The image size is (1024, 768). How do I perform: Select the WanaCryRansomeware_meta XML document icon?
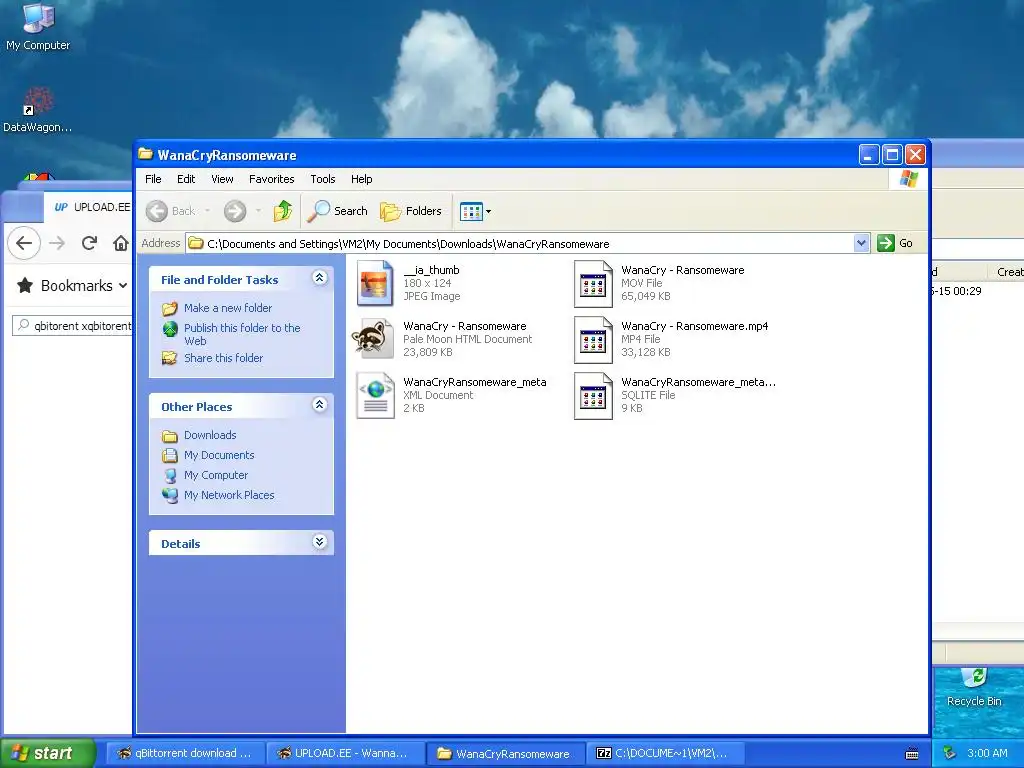tap(376, 395)
